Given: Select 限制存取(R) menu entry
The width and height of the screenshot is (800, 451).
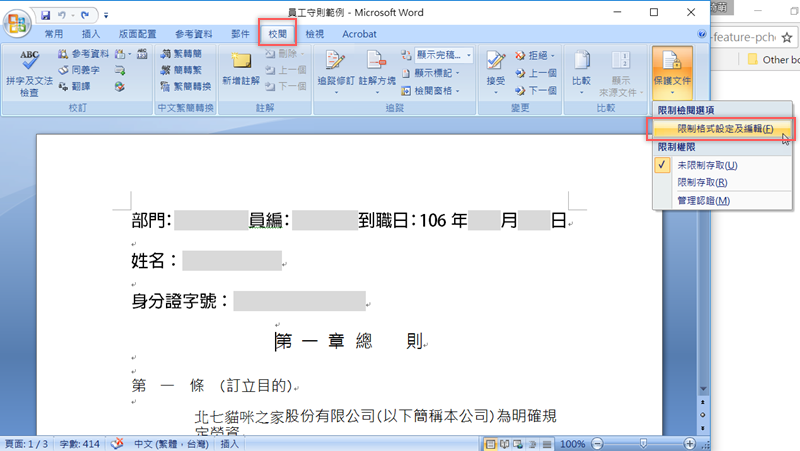Looking at the screenshot, I should [x=722, y=182].
